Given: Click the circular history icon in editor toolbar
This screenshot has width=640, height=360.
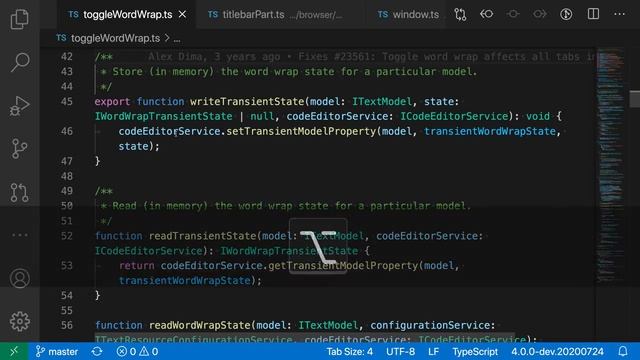Looking at the screenshot, I should pyautogui.click(x=566, y=14).
